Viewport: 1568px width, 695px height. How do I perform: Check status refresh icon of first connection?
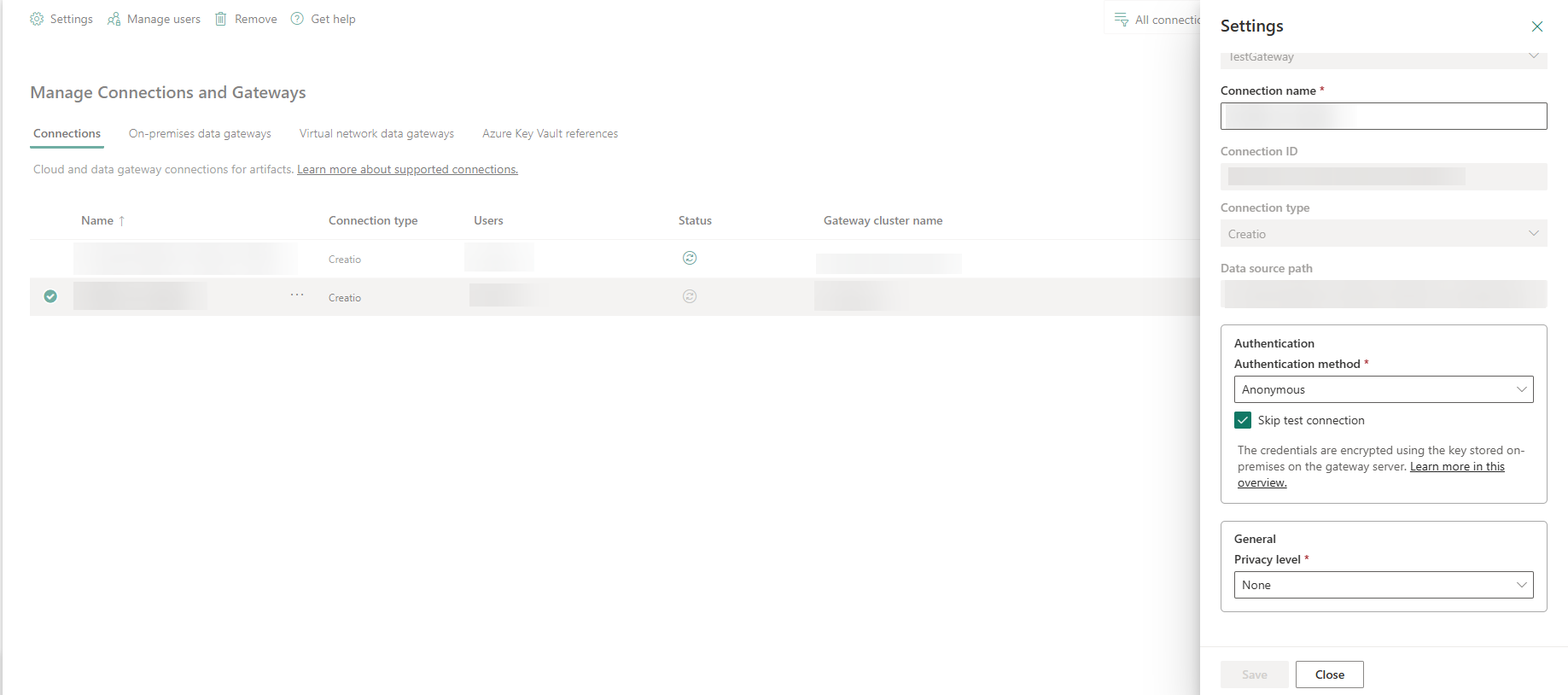[x=690, y=258]
